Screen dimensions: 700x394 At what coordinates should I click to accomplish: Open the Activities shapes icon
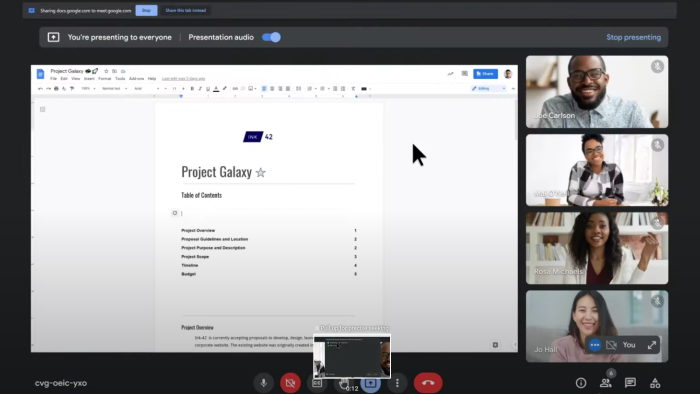coord(655,382)
